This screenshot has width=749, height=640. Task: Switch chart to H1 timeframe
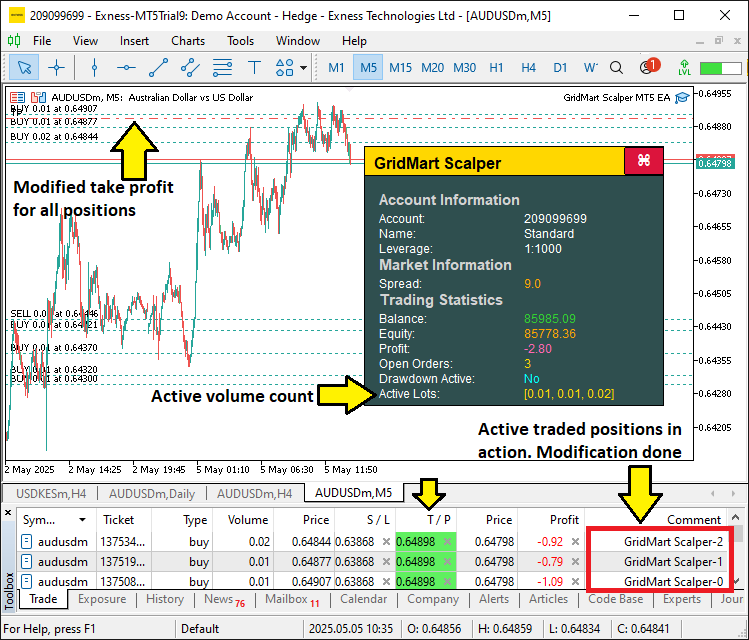[x=496, y=68]
